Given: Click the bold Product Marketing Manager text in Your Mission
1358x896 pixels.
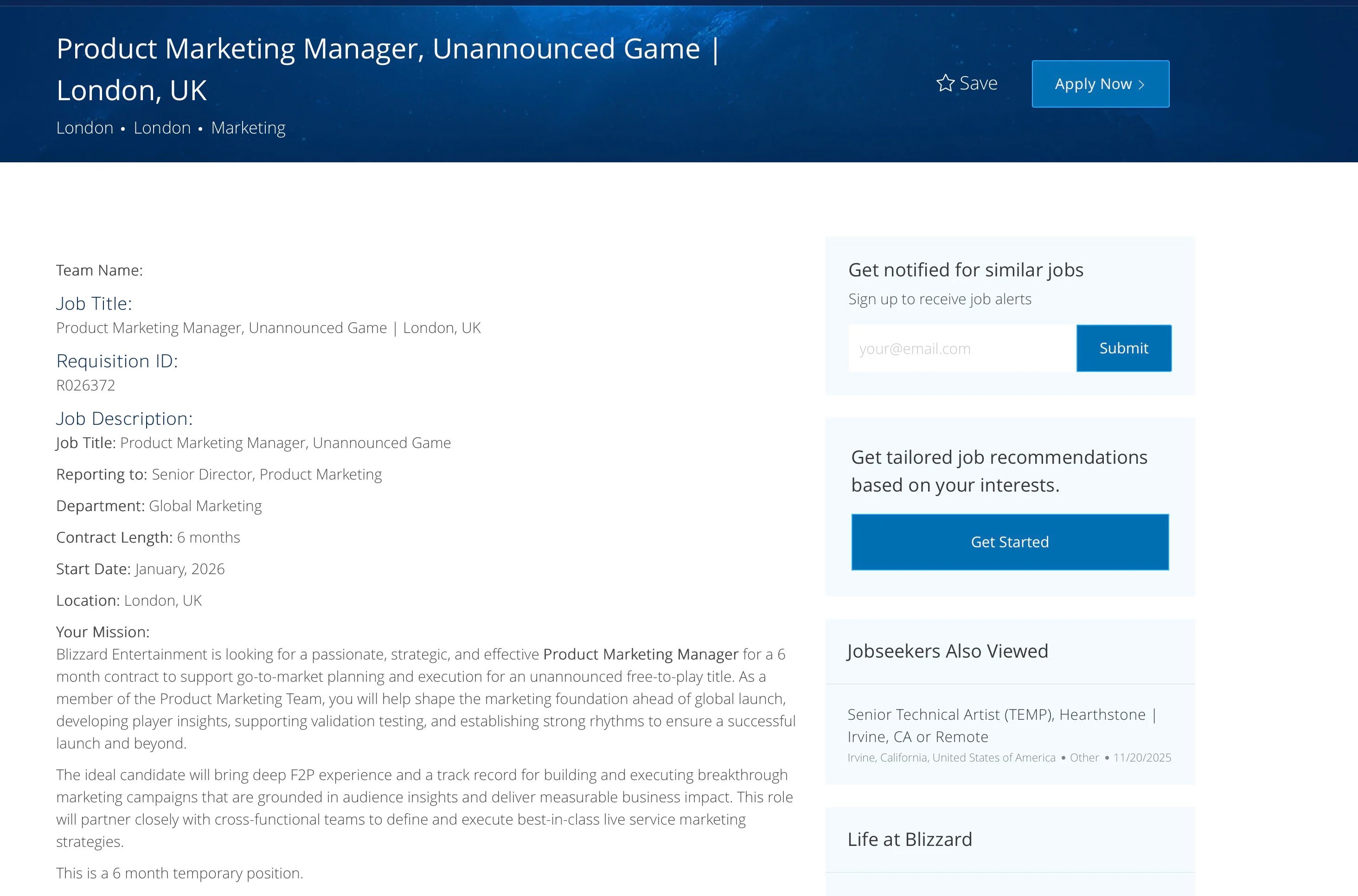Looking at the screenshot, I should pos(641,654).
